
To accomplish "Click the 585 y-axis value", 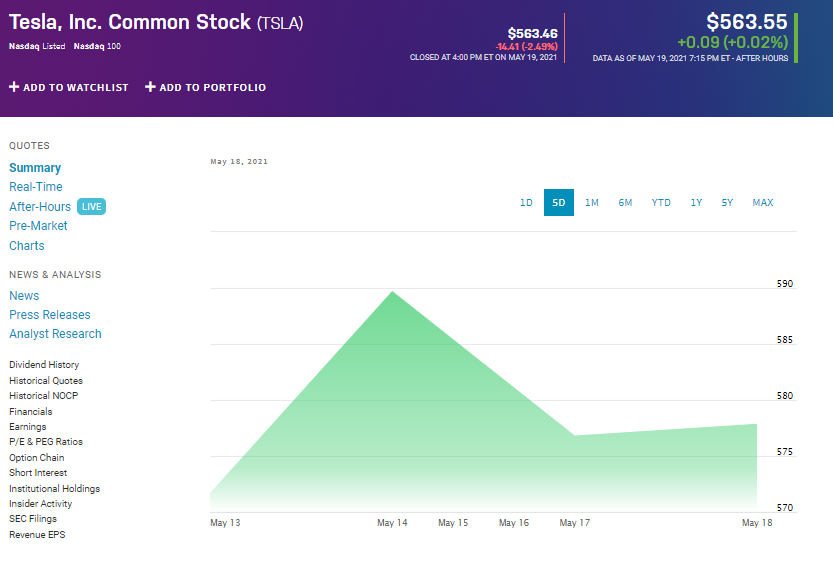I will pos(785,340).
